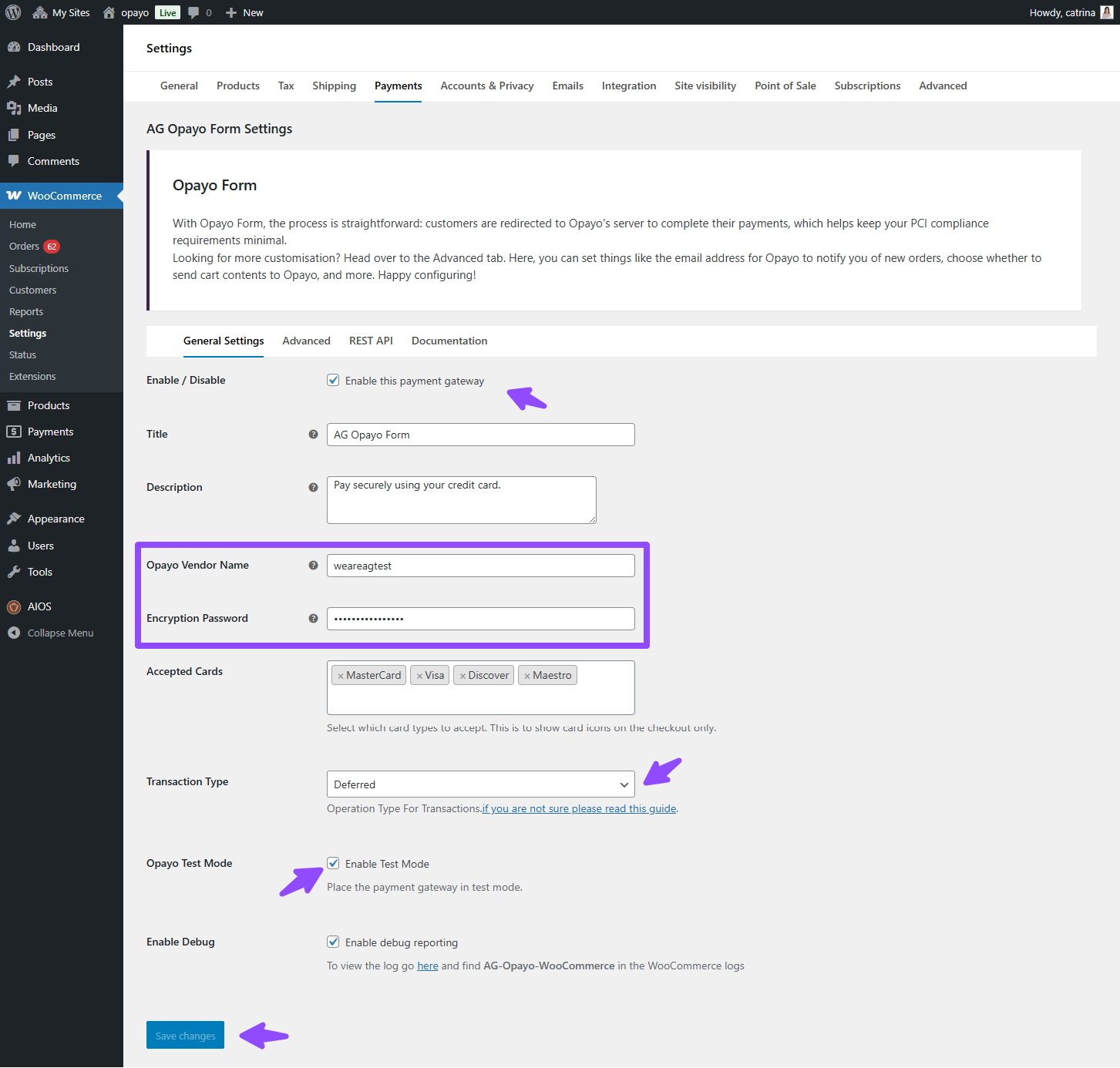Click the WooCommerce logo icon
1120x1068 pixels.
pyautogui.click(x=14, y=196)
